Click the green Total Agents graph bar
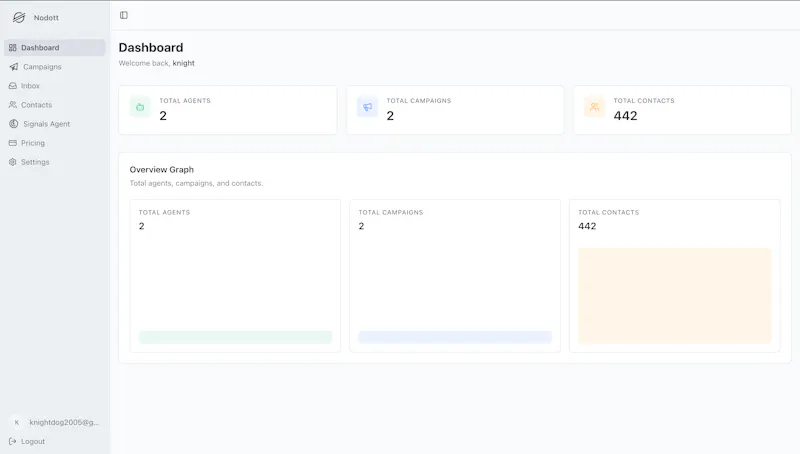The width and height of the screenshot is (800, 454). [235, 337]
